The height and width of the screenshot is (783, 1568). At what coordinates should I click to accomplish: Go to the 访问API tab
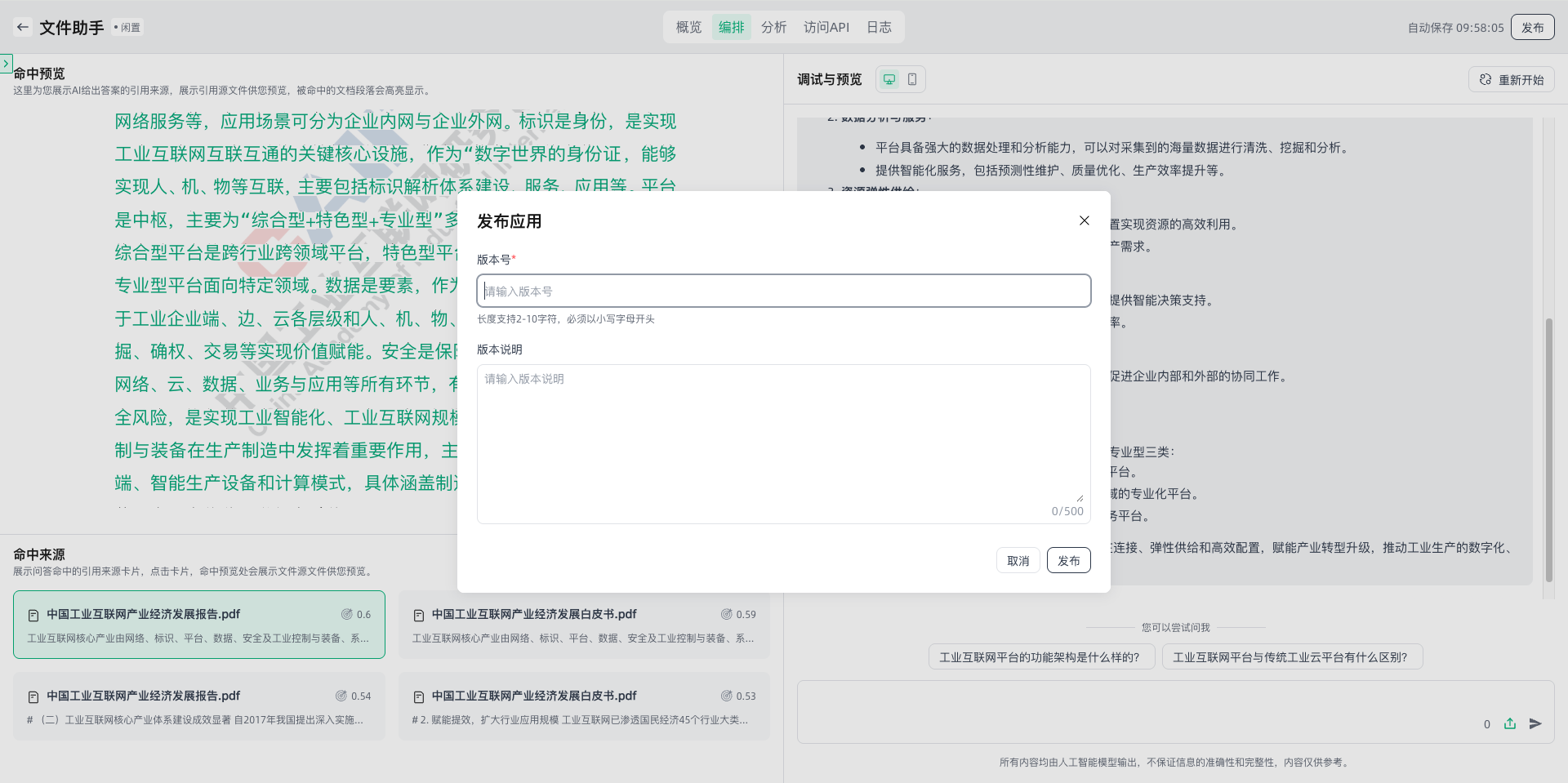coord(826,27)
